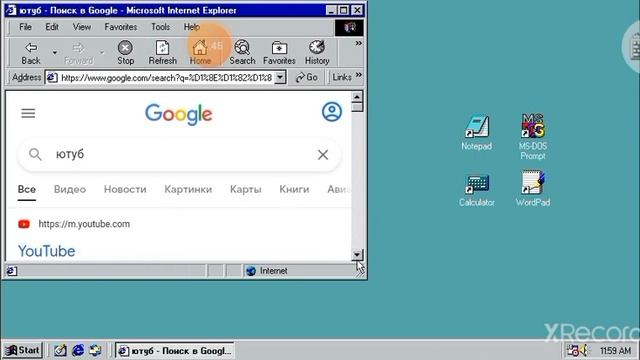Select the Все results tab
This screenshot has width=640, height=360.
pos(27,189)
